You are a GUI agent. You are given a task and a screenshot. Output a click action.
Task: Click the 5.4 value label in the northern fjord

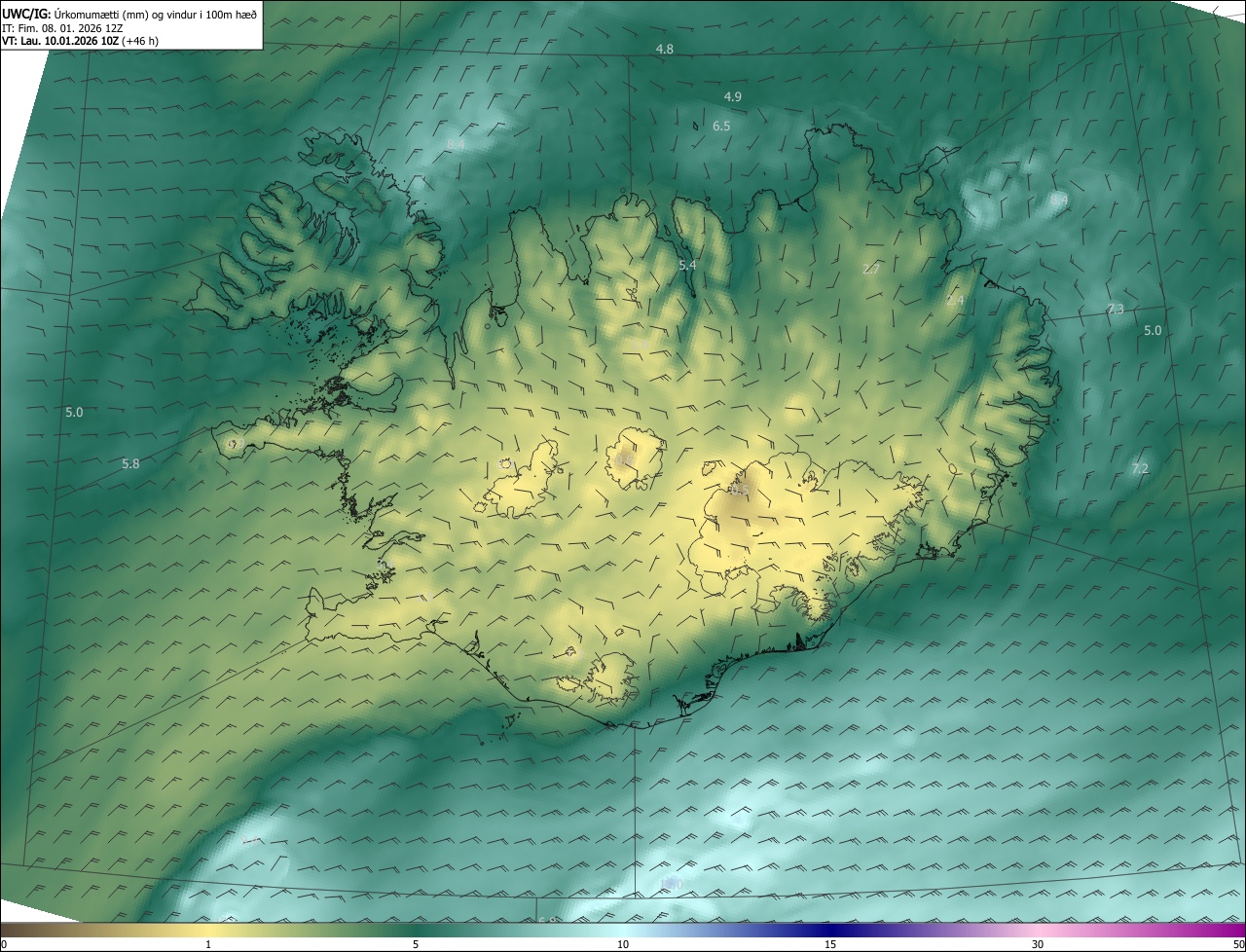click(x=687, y=265)
